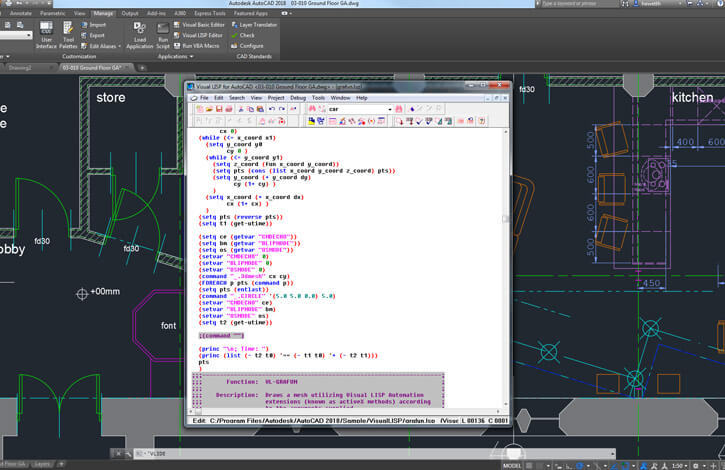Open the annotation scale 1:50 dropdown

(x=679, y=466)
